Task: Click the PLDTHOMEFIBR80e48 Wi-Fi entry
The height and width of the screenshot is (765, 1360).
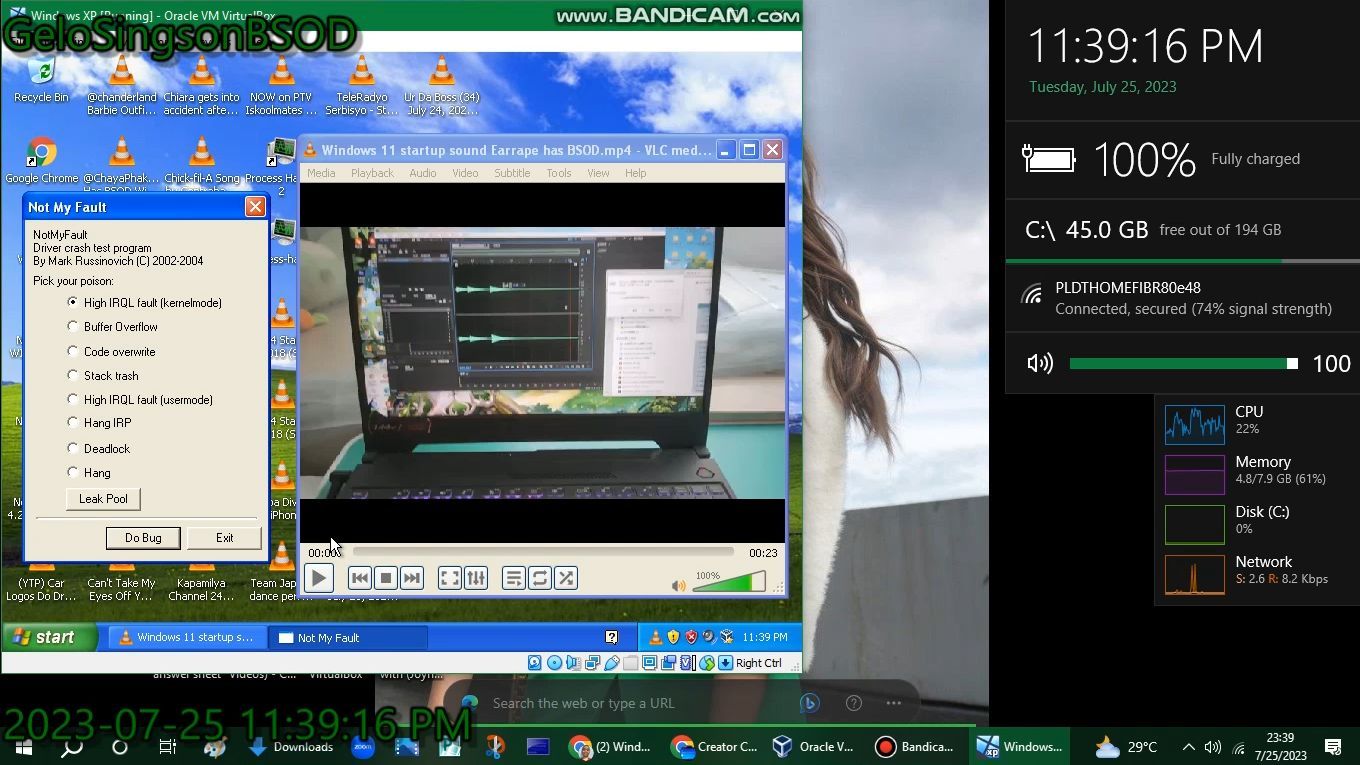Action: pyautogui.click(x=1182, y=298)
